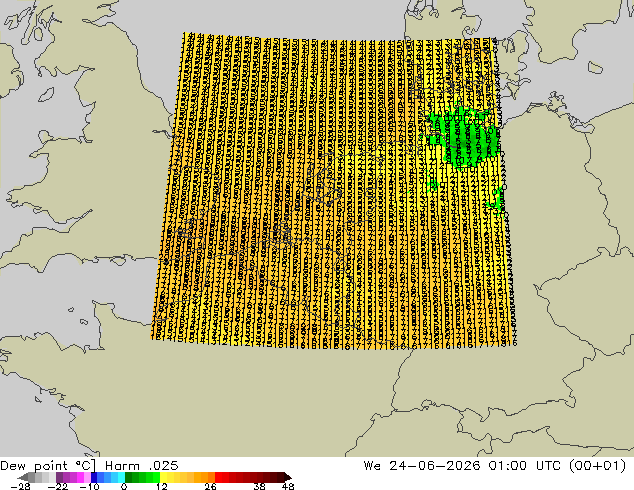Click the dark right arrow of the color scale
634x490 pixels.
[288, 477]
